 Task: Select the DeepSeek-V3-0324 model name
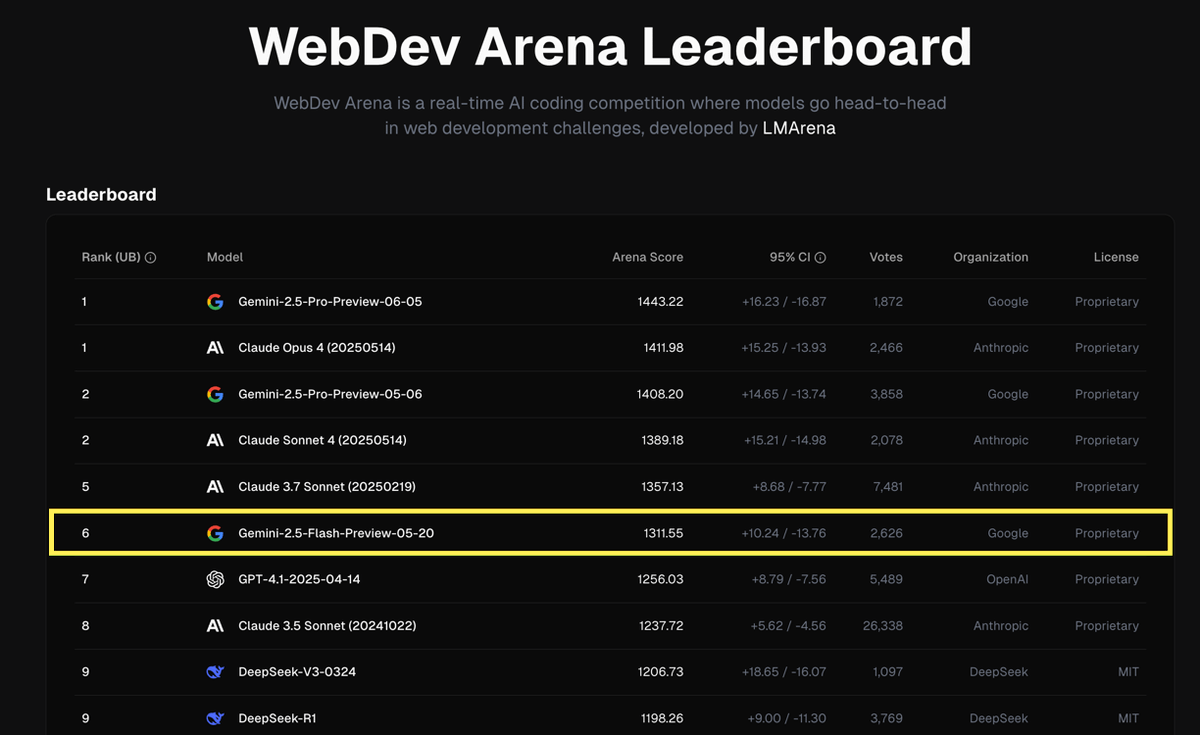(x=297, y=672)
